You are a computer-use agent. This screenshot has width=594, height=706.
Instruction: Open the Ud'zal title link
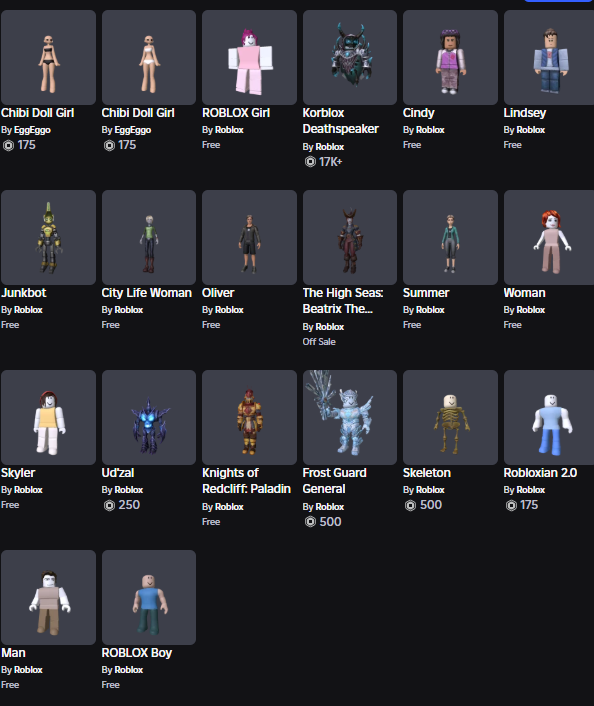coord(118,473)
